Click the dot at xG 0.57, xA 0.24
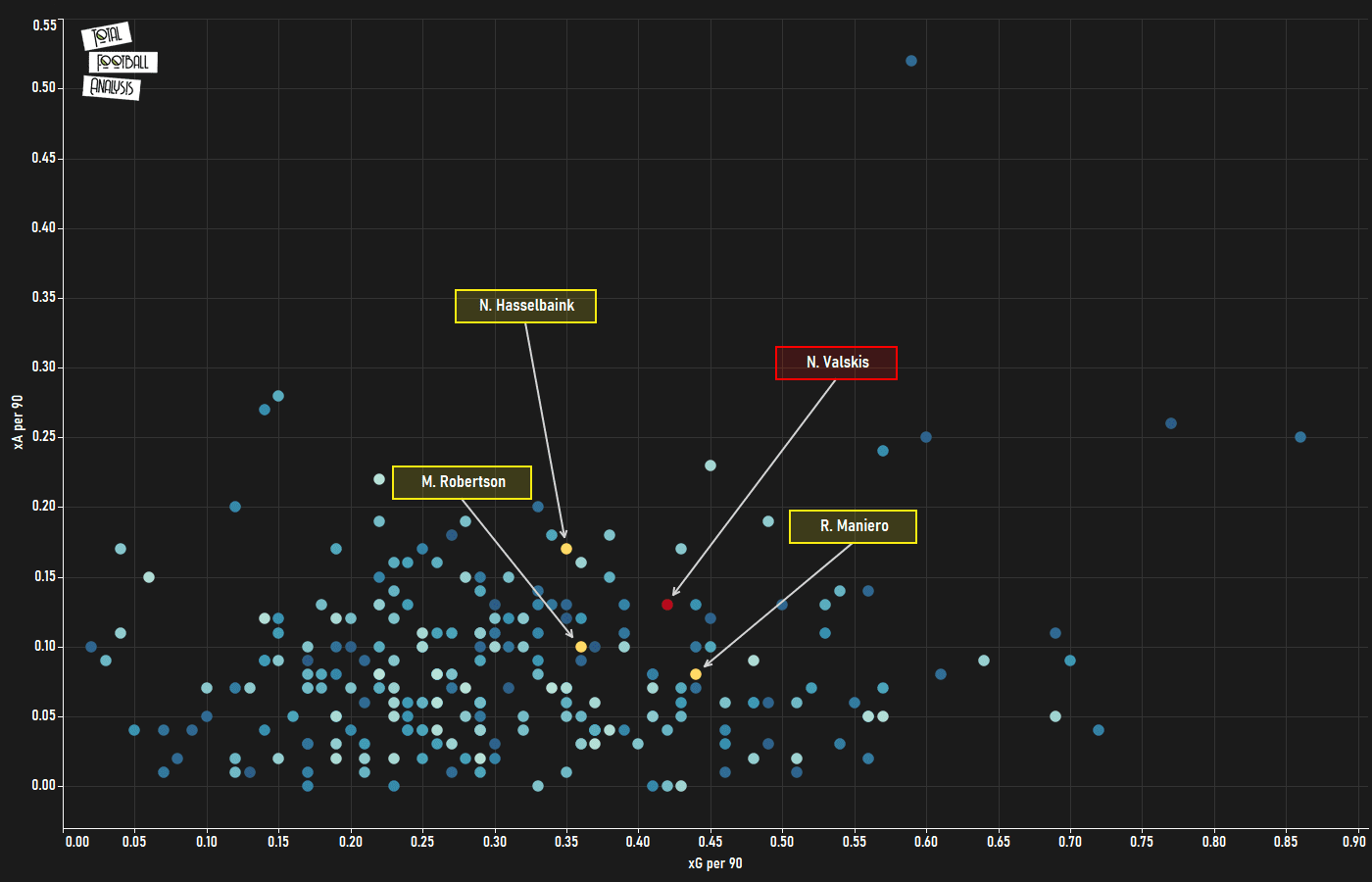 (x=883, y=451)
